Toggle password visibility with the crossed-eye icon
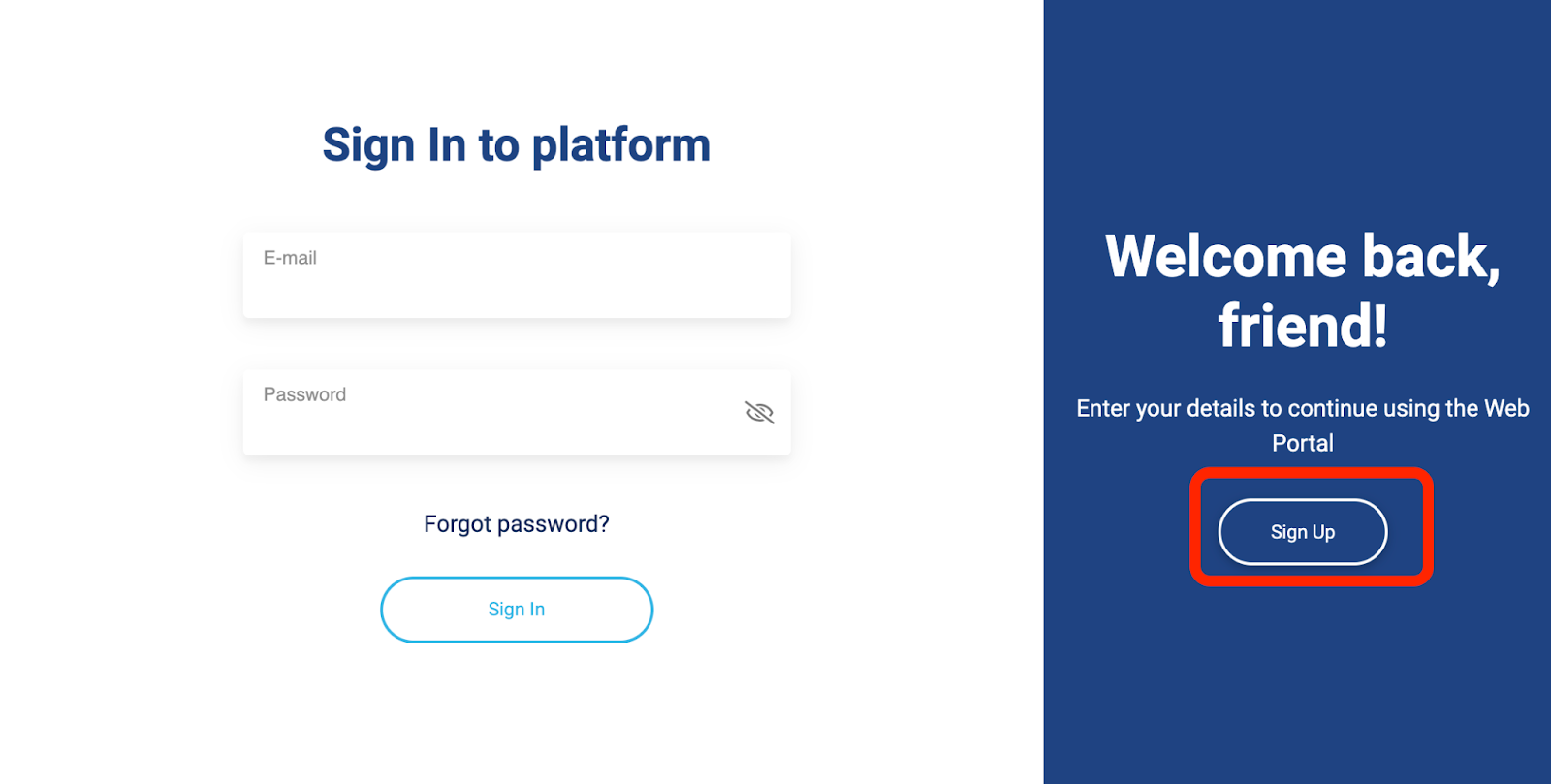Viewport: 1551px width, 784px height. 759,413
